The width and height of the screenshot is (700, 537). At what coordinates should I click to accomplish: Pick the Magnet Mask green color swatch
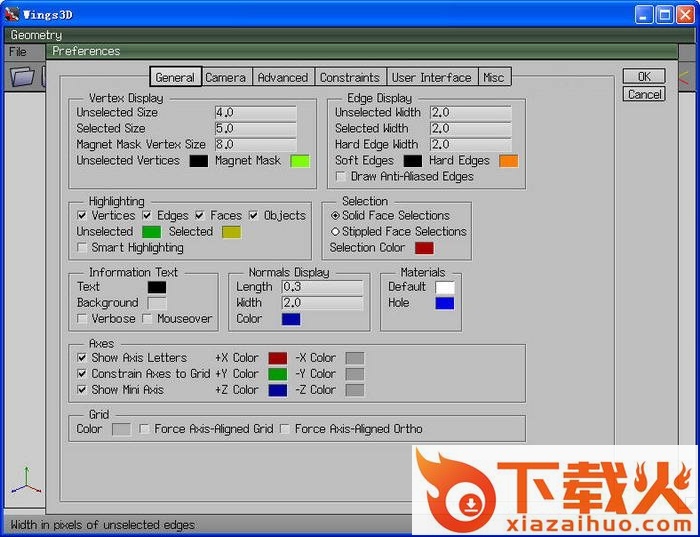(x=300, y=161)
